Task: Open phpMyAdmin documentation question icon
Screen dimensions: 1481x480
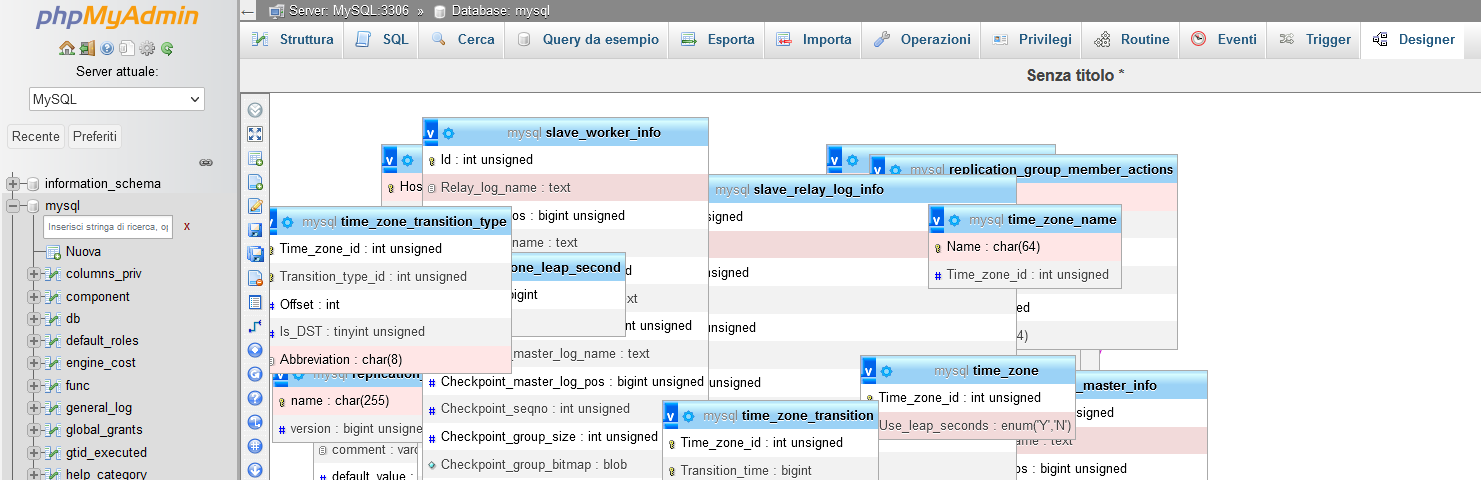Action: tap(107, 48)
